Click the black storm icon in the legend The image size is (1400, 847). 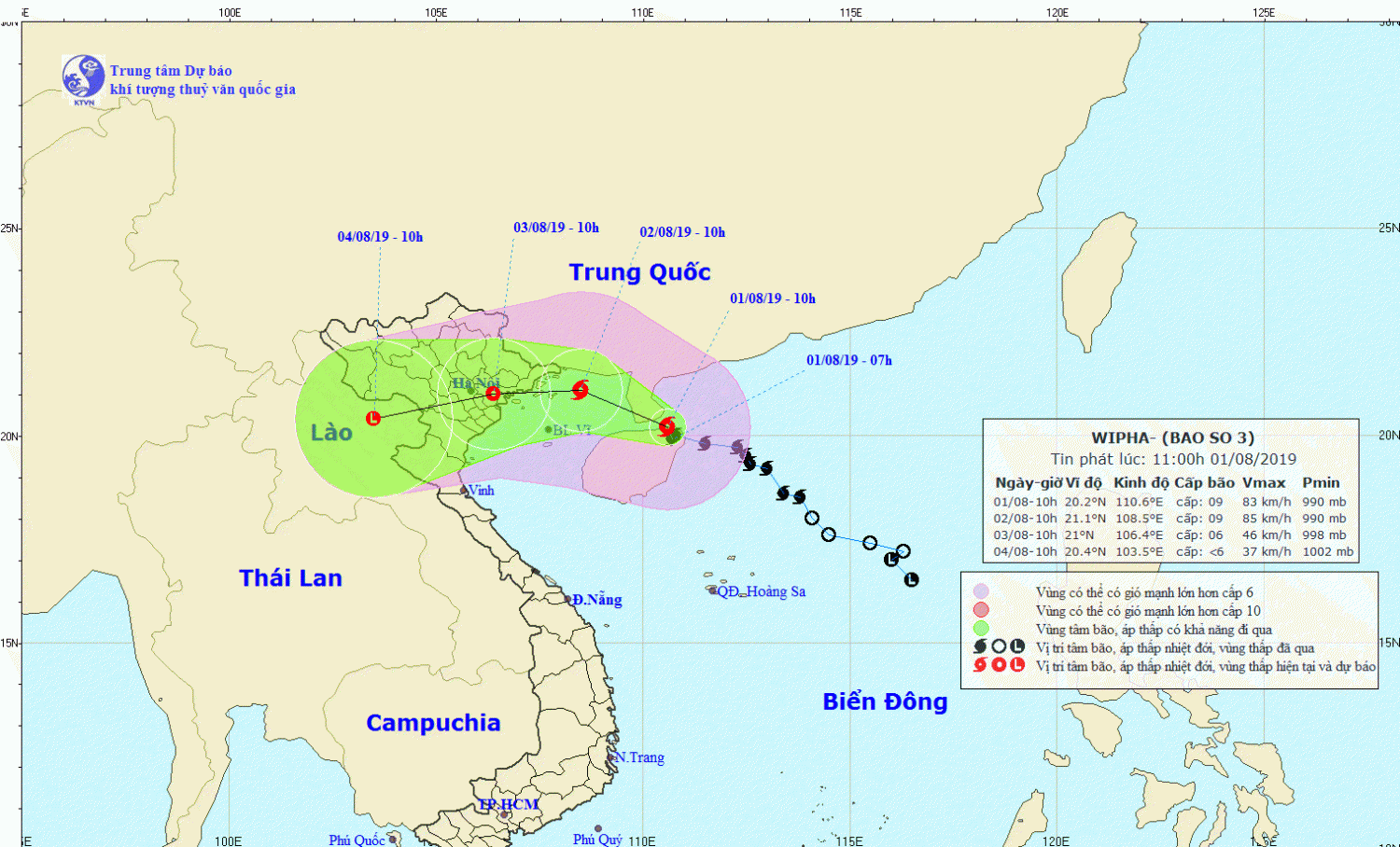980,646
